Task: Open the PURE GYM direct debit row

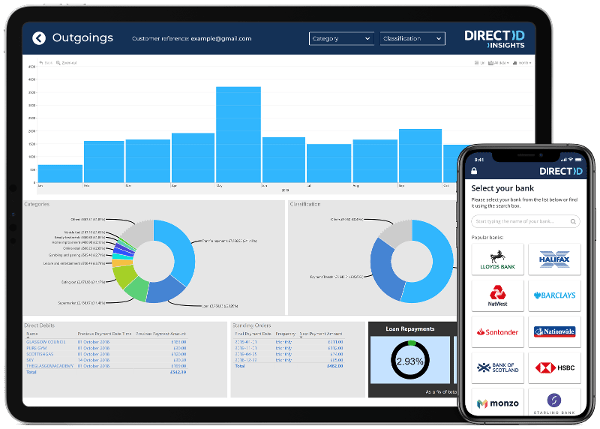Action: pos(106,348)
